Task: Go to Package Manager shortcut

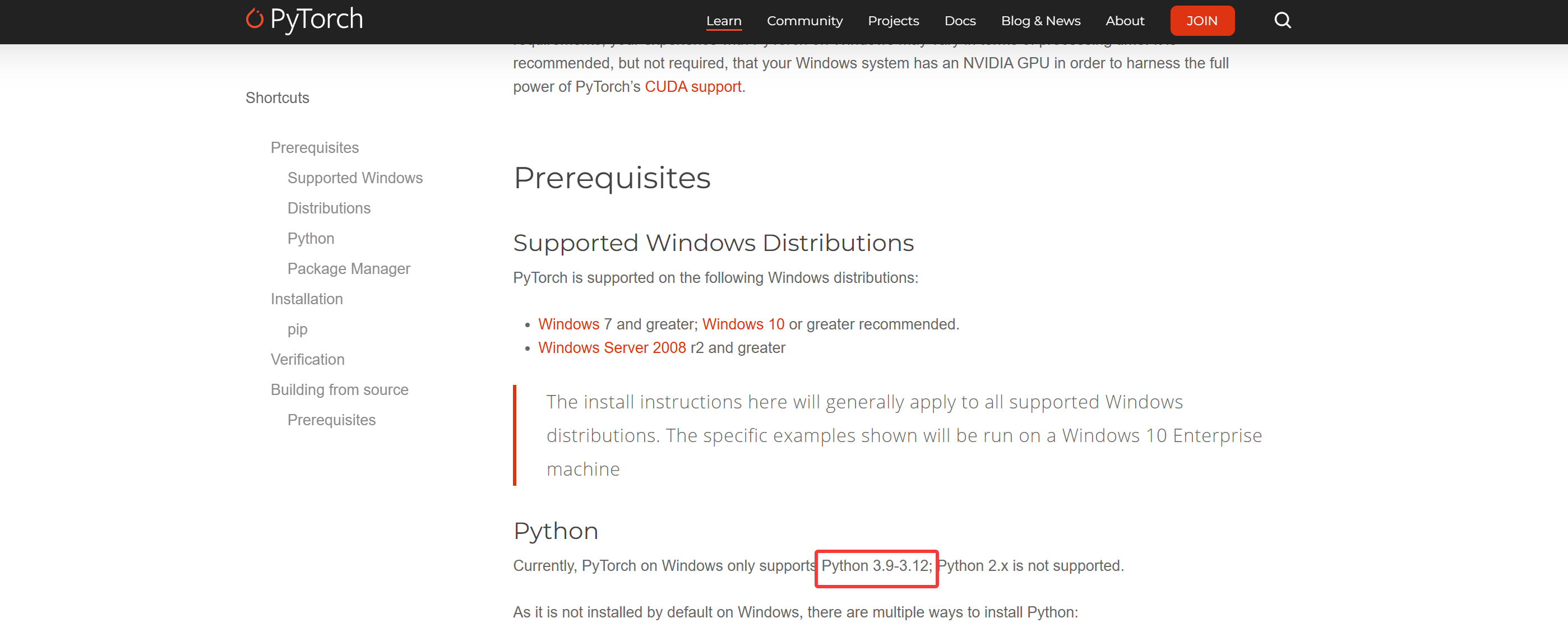Action: 348,269
